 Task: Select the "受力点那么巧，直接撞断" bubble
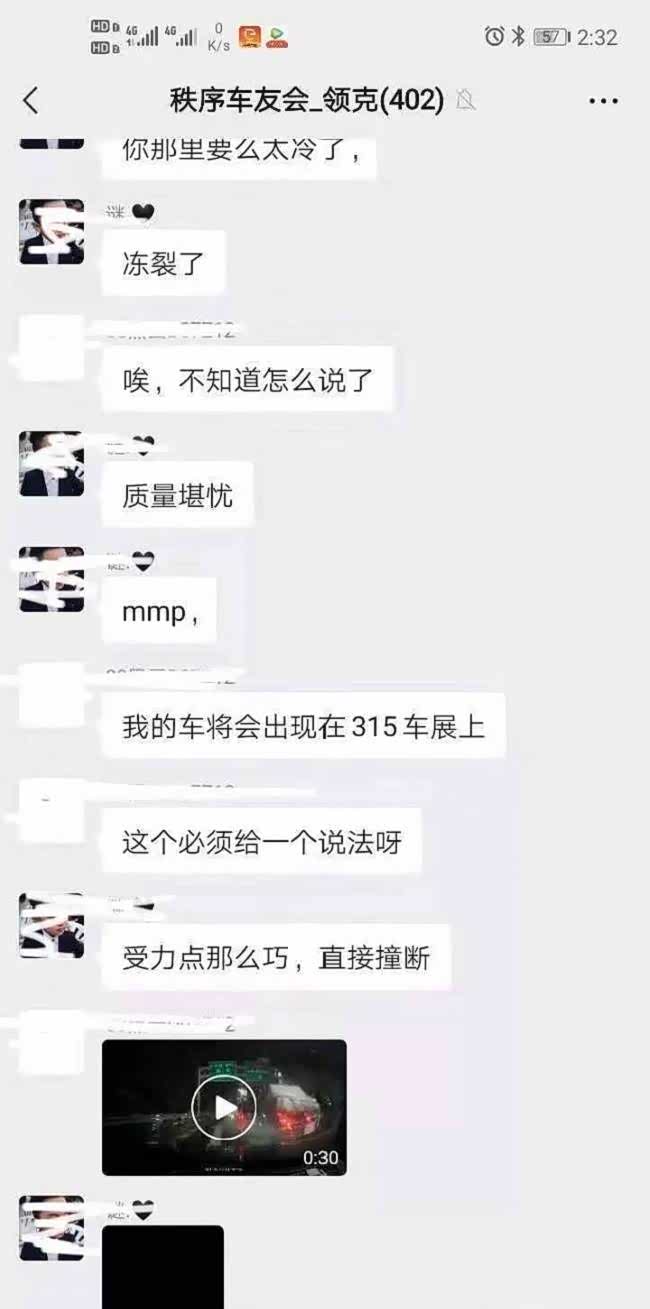[275, 957]
